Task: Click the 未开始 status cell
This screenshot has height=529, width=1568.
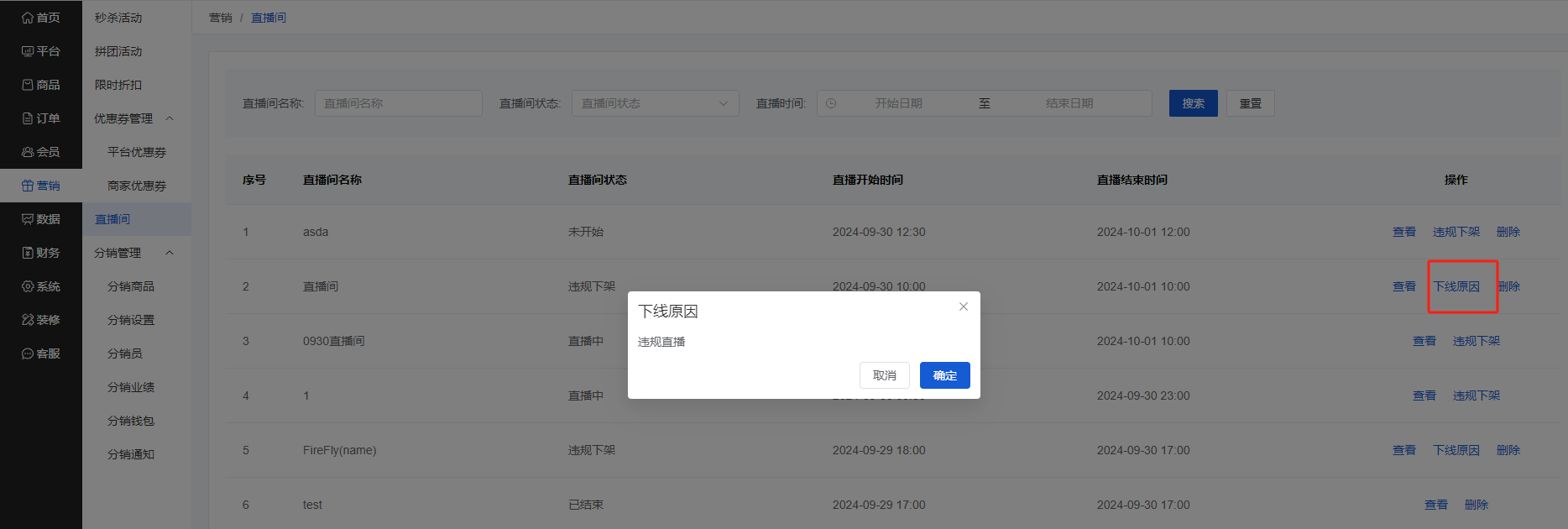Action: click(586, 232)
